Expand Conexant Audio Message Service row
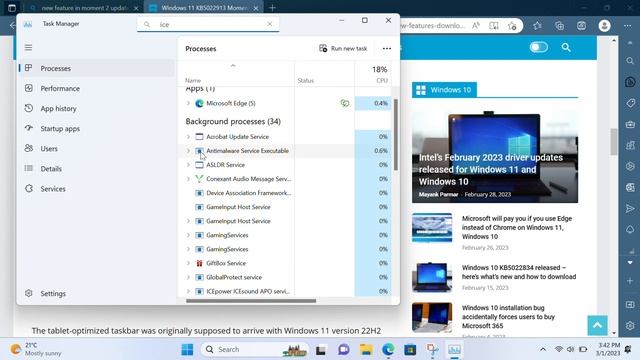This screenshot has width=640, height=360. coord(188,179)
